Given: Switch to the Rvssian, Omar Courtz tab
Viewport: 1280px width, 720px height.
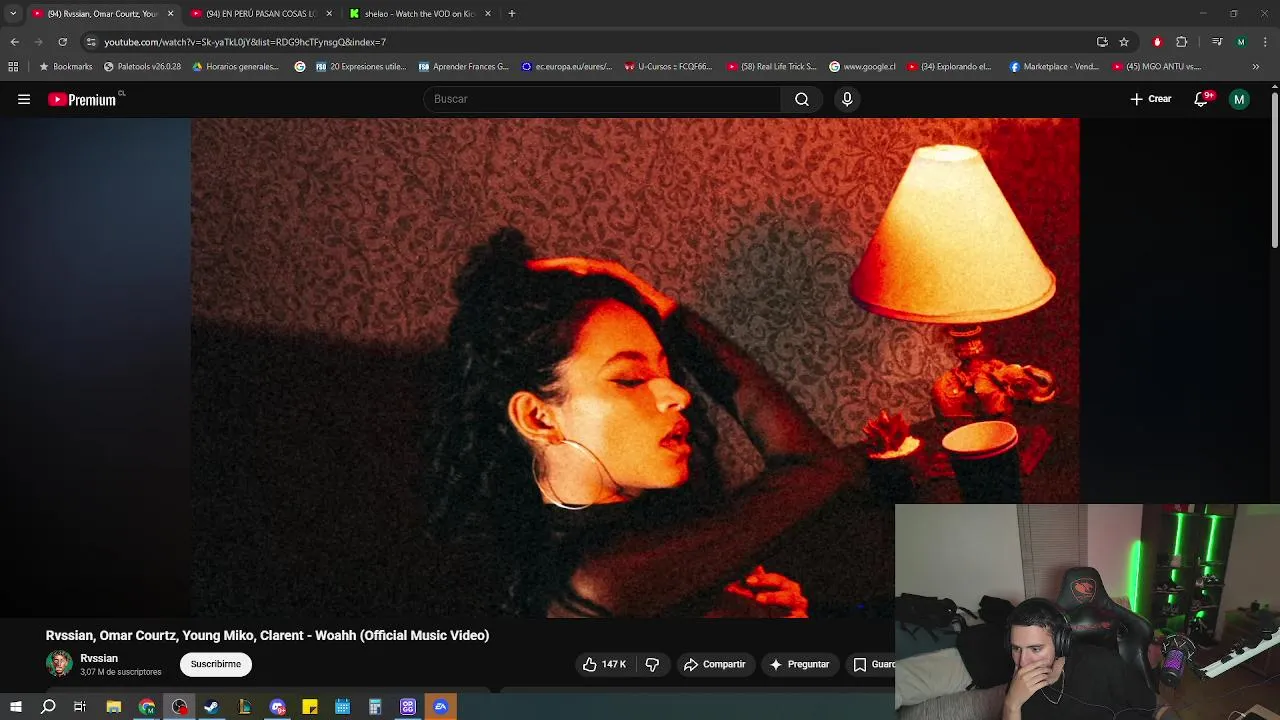Looking at the screenshot, I should pos(102,14).
